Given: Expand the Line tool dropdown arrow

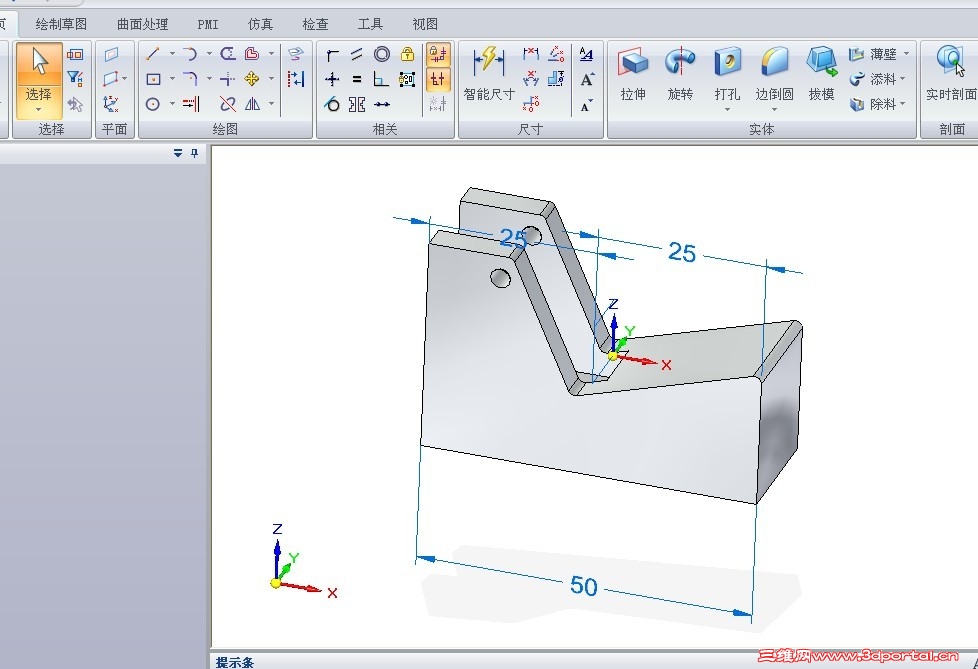Looking at the screenshot, I should [x=172, y=54].
